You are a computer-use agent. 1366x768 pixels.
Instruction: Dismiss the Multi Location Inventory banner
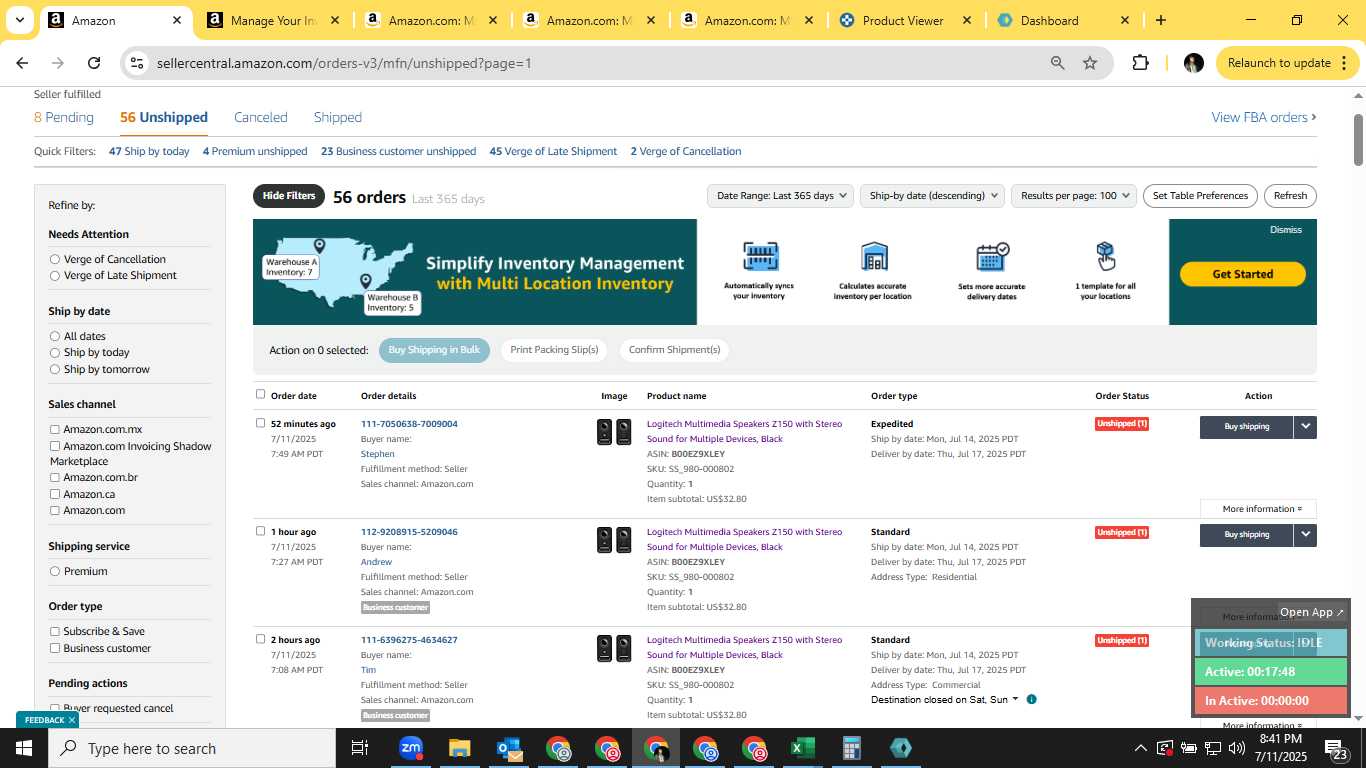pyautogui.click(x=1286, y=230)
